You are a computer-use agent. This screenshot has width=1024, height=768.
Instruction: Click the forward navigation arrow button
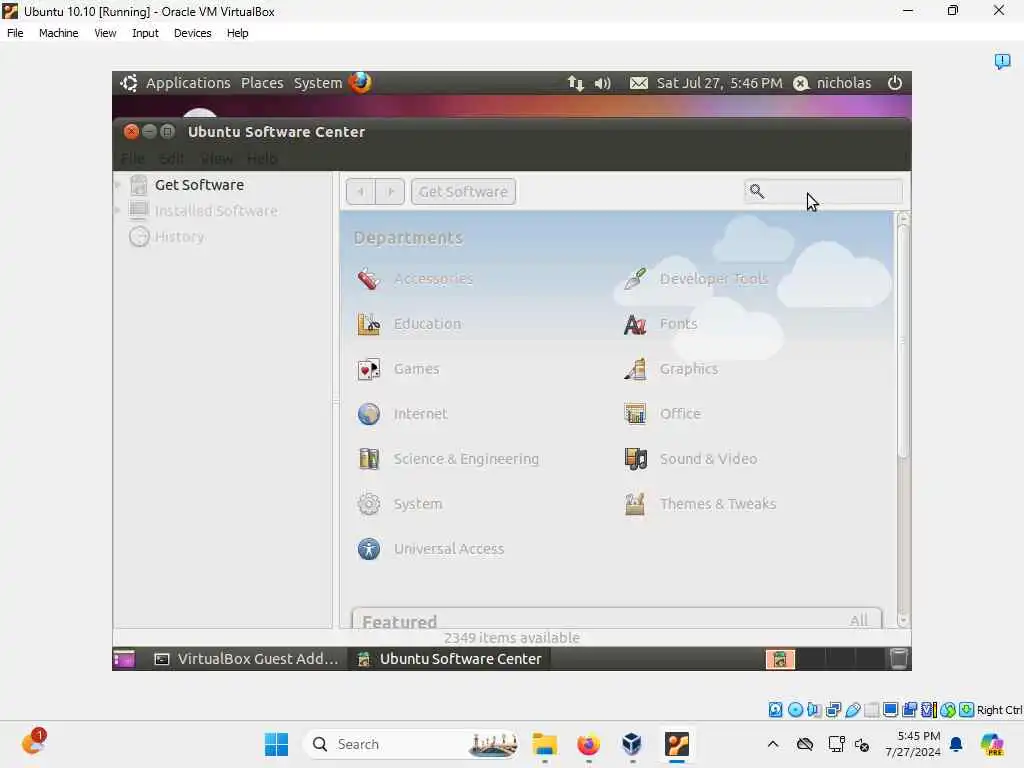point(390,191)
